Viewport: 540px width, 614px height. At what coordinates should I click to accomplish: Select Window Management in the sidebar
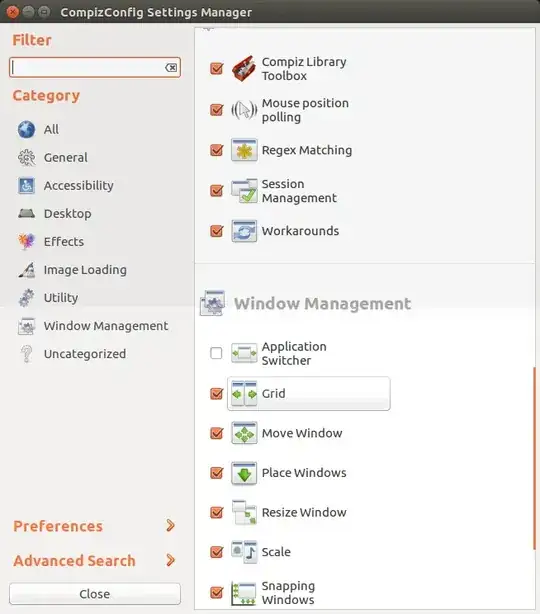pos(106,326)
